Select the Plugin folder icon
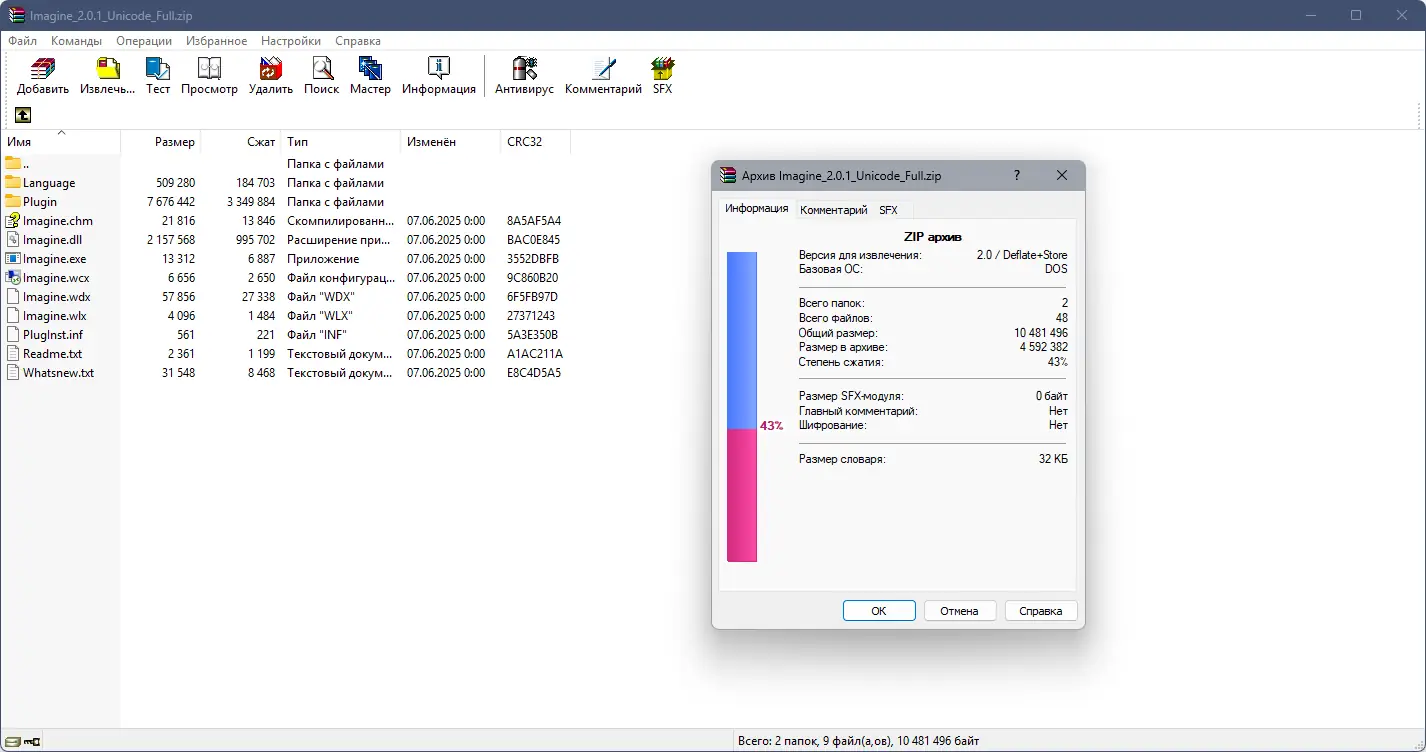Viewport: 1426px width, 752px height. pyautogui.click(x=13, y=201)
